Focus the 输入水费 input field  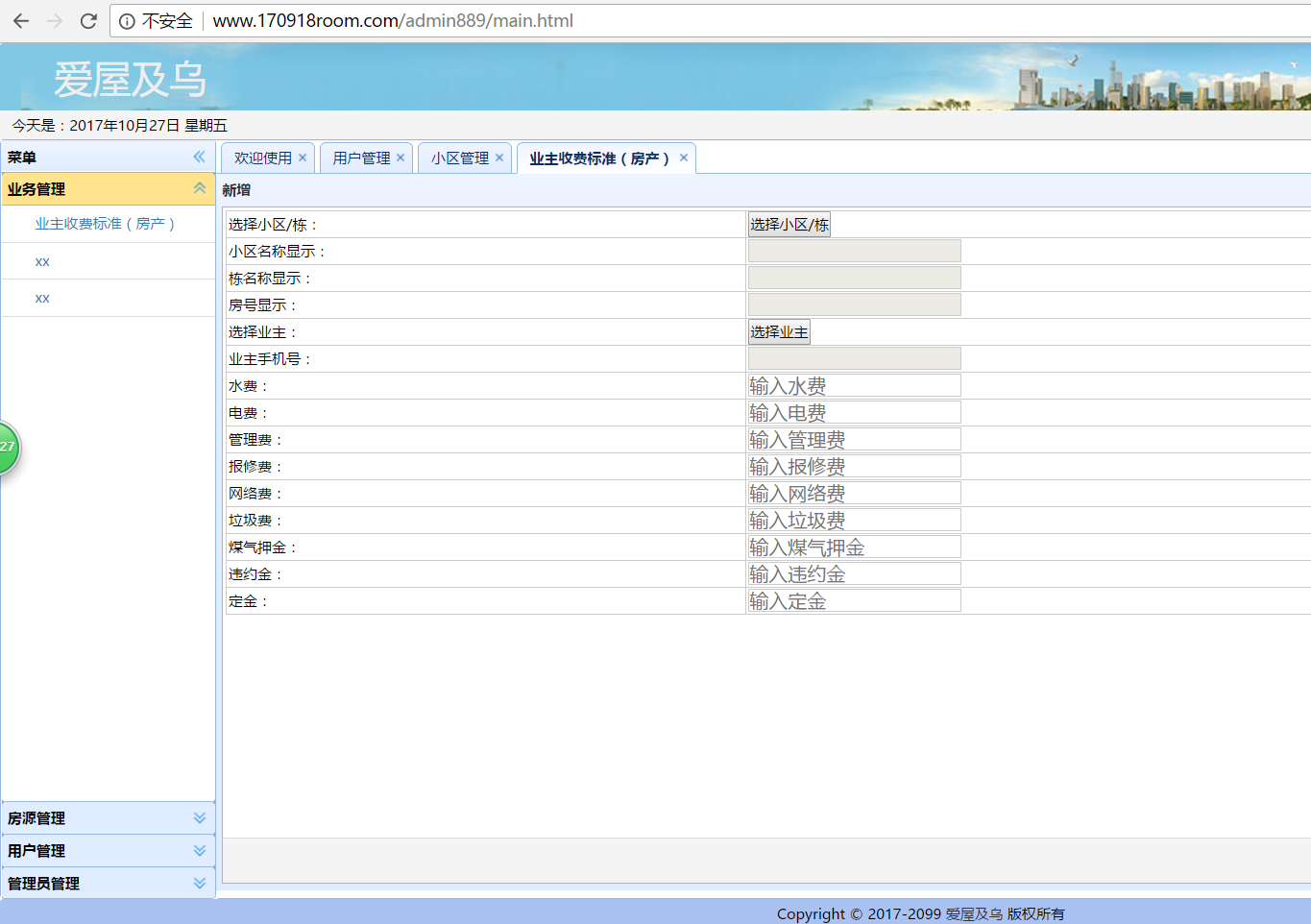click(x=854, y=386)
